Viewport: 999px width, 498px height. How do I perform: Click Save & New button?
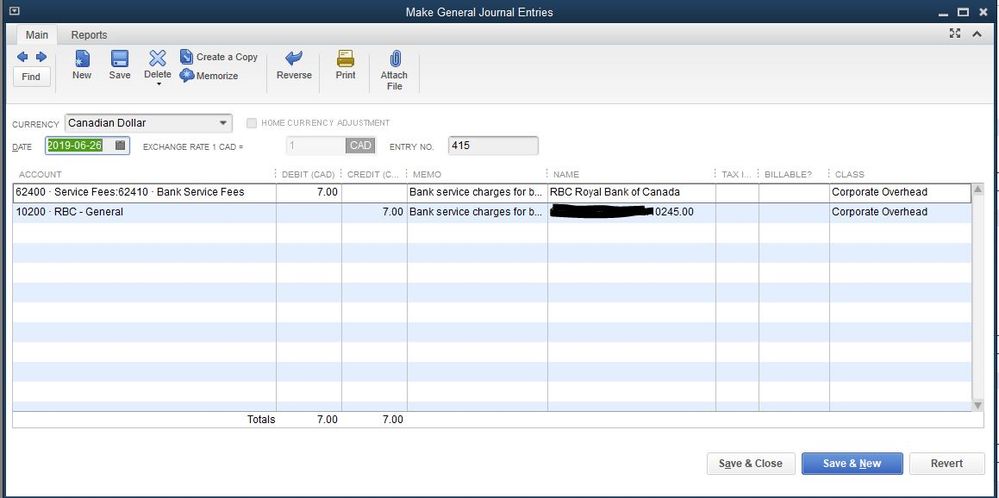coord(852,464)
